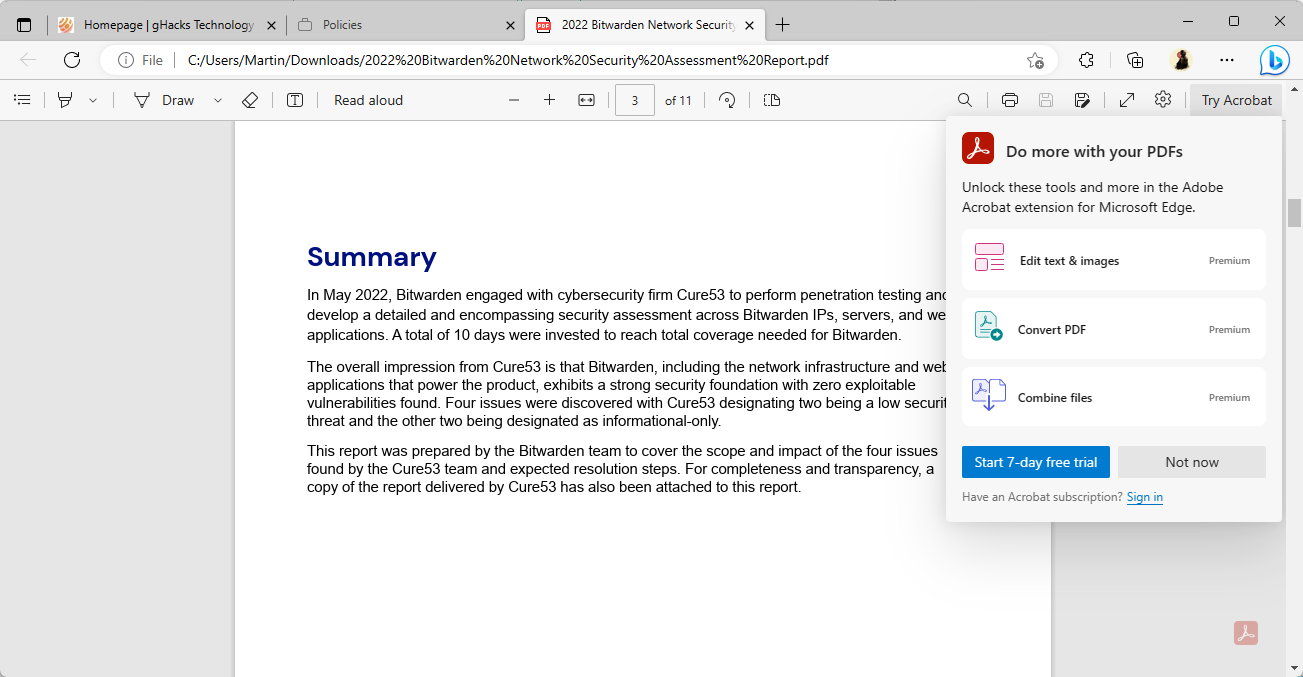Select the Erase tool
Viewport: 1303px width, 677px height.
point(250,100)
